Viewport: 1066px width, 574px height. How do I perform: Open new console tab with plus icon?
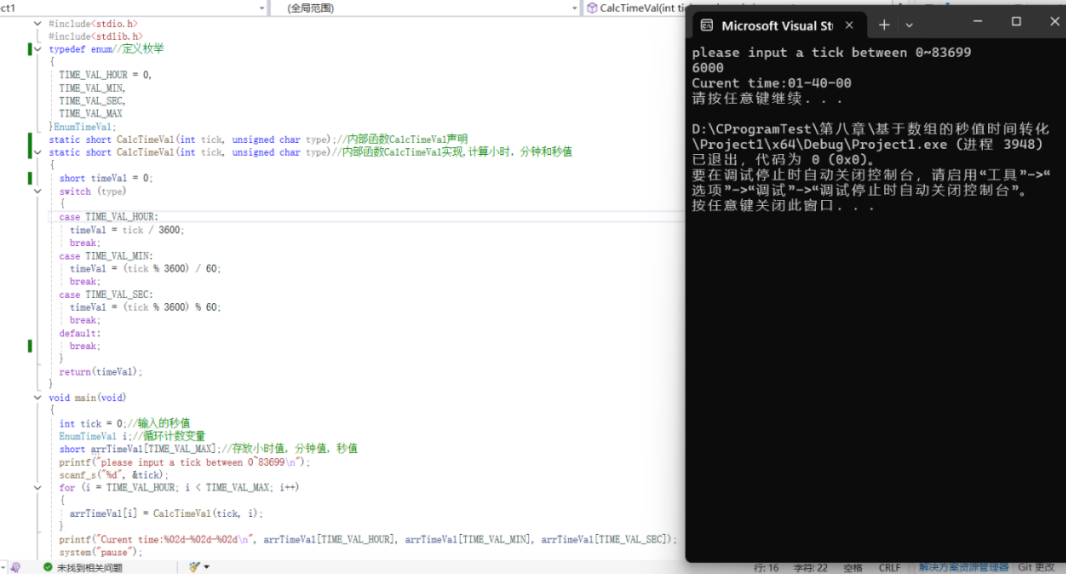884,26
